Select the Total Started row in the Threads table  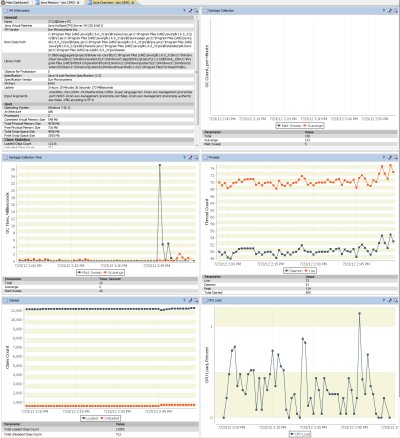[x=300, y=293]
